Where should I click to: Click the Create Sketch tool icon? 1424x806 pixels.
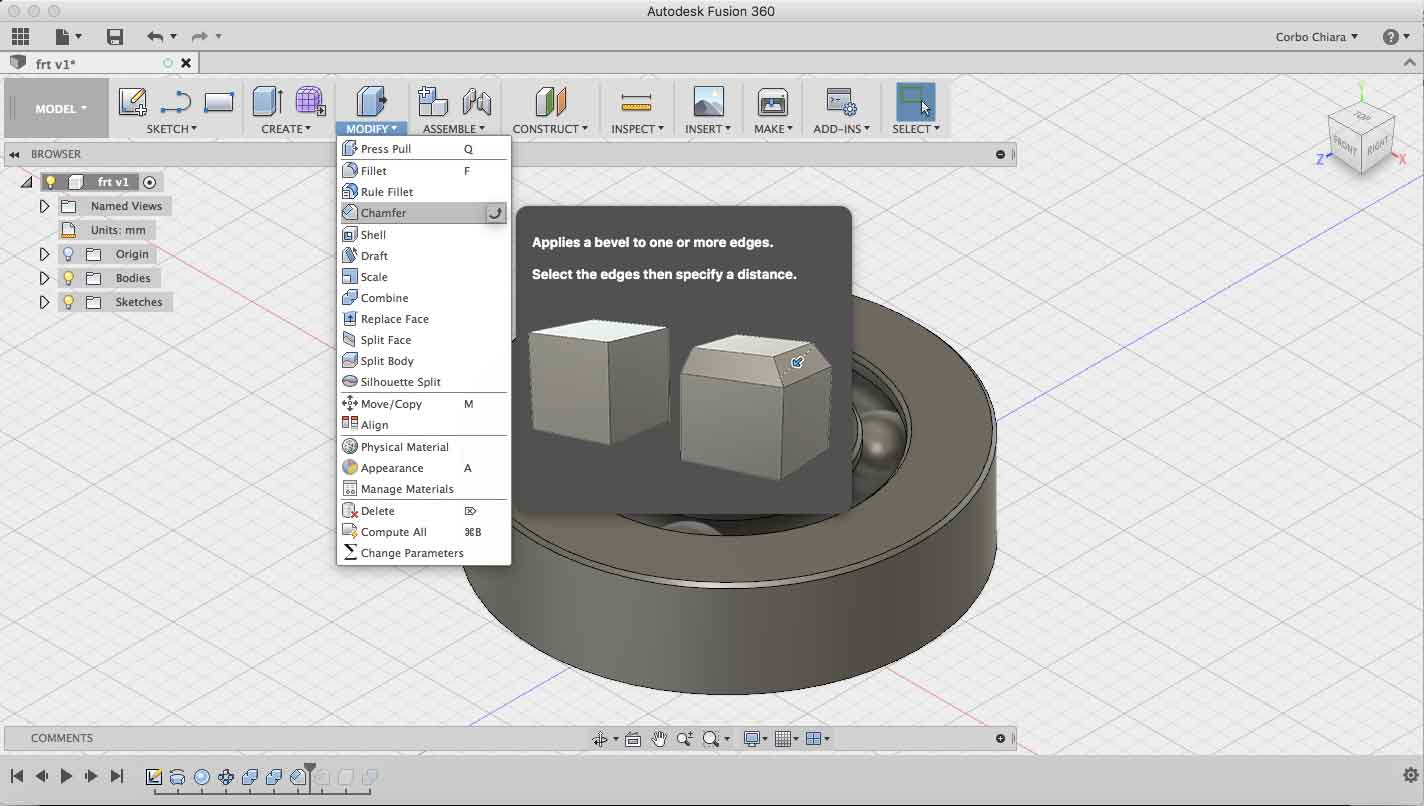(132, 101)
